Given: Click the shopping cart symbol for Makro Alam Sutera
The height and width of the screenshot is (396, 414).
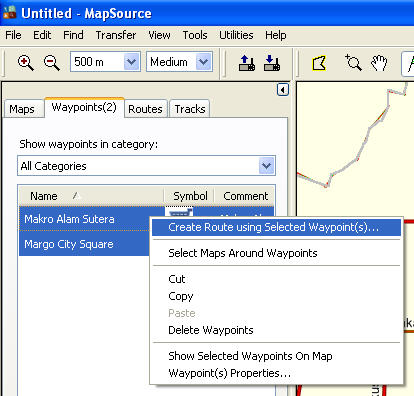Looking at the screenshot, I should point(180,212).
